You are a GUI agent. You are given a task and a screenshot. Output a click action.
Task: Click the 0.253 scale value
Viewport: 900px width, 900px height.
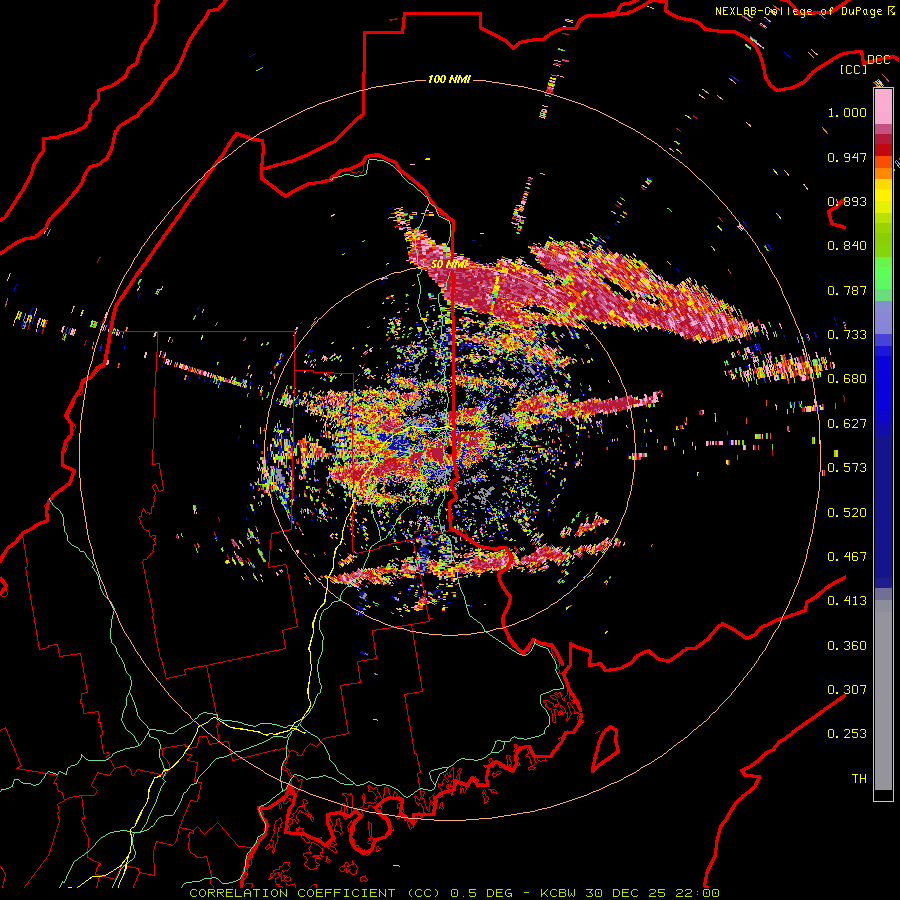pos(847,734)
